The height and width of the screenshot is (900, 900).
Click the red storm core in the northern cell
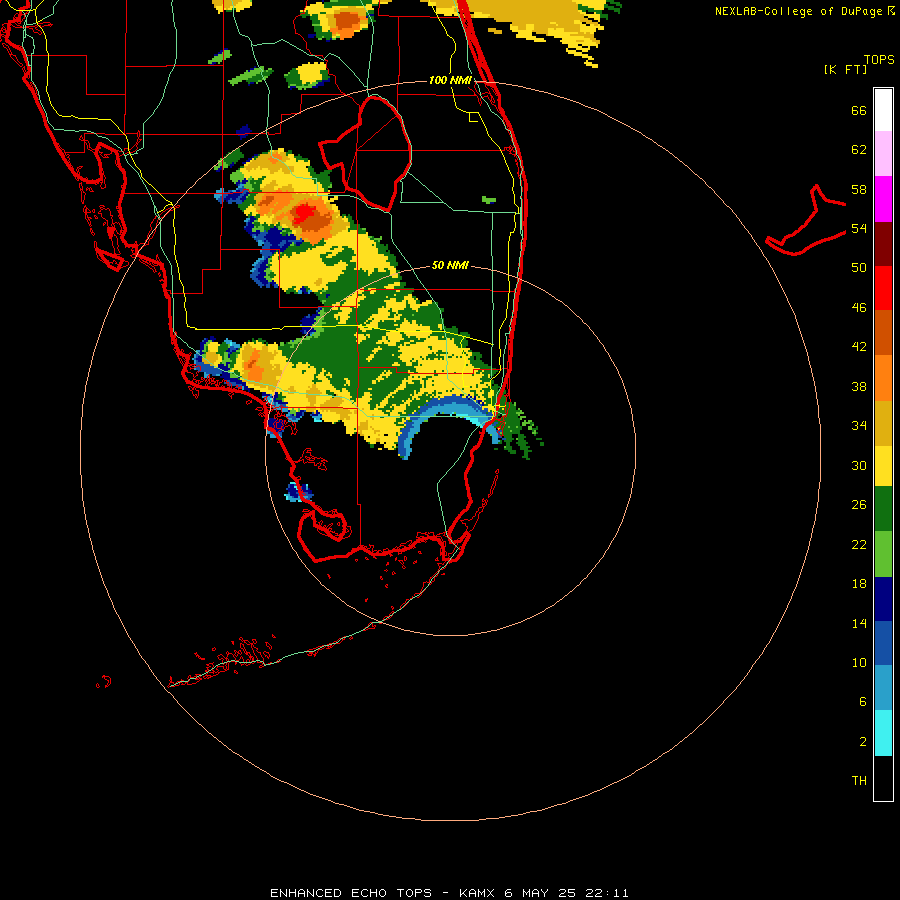click(x=305, y=215)
